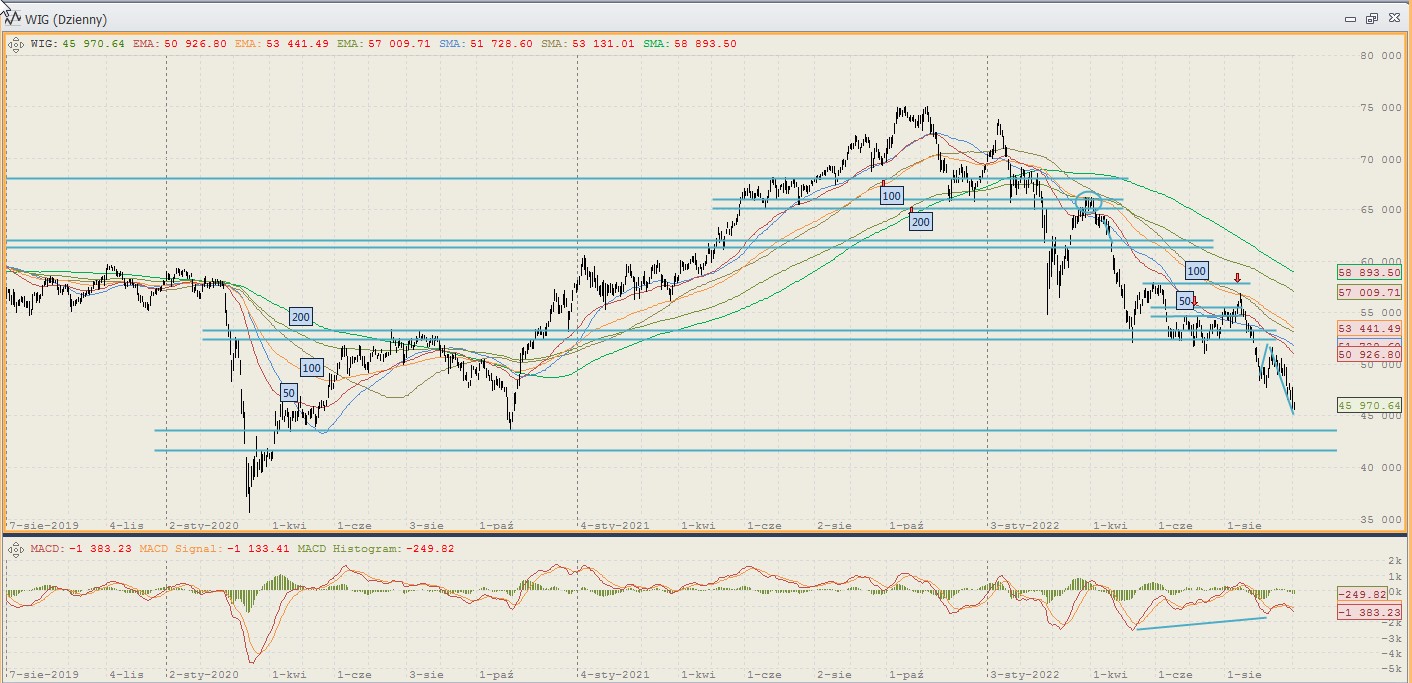The image size is (1412, 683).
Task: Select the blue circle annotation near 65 000
Action: pos(1088,201)
